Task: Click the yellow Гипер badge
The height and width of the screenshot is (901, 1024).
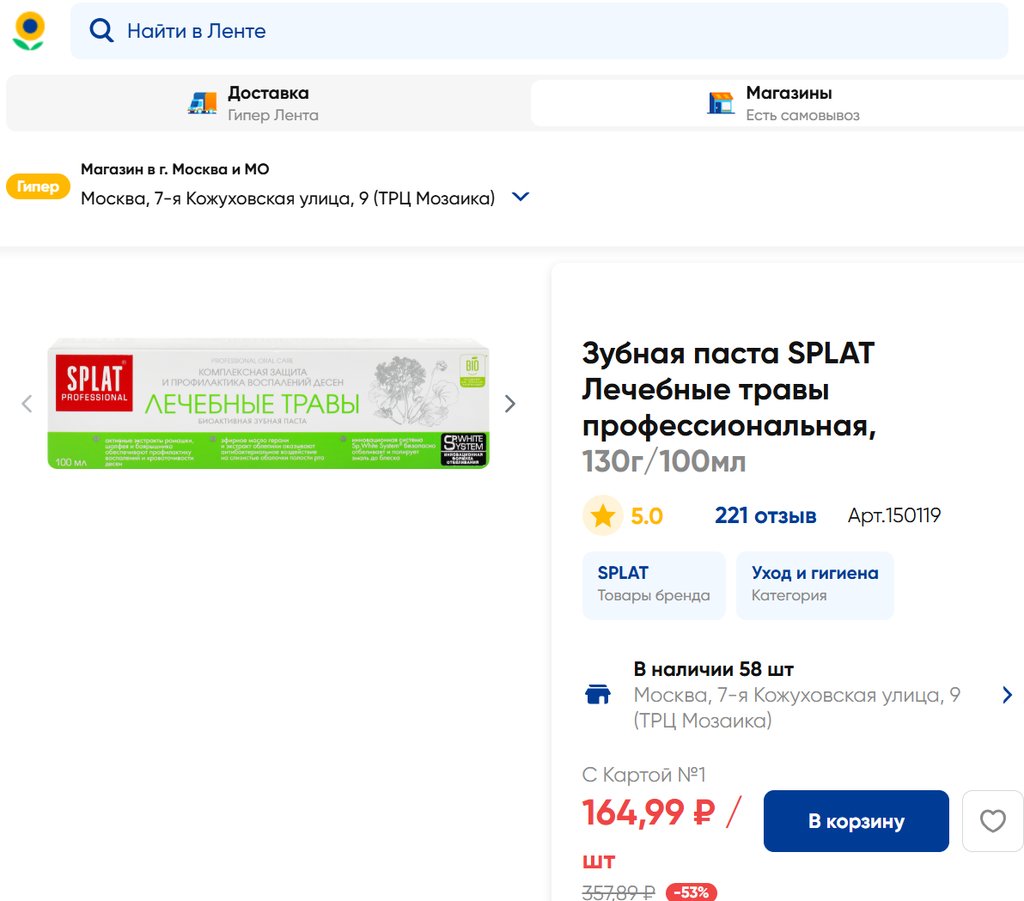Action: (38, 186)
